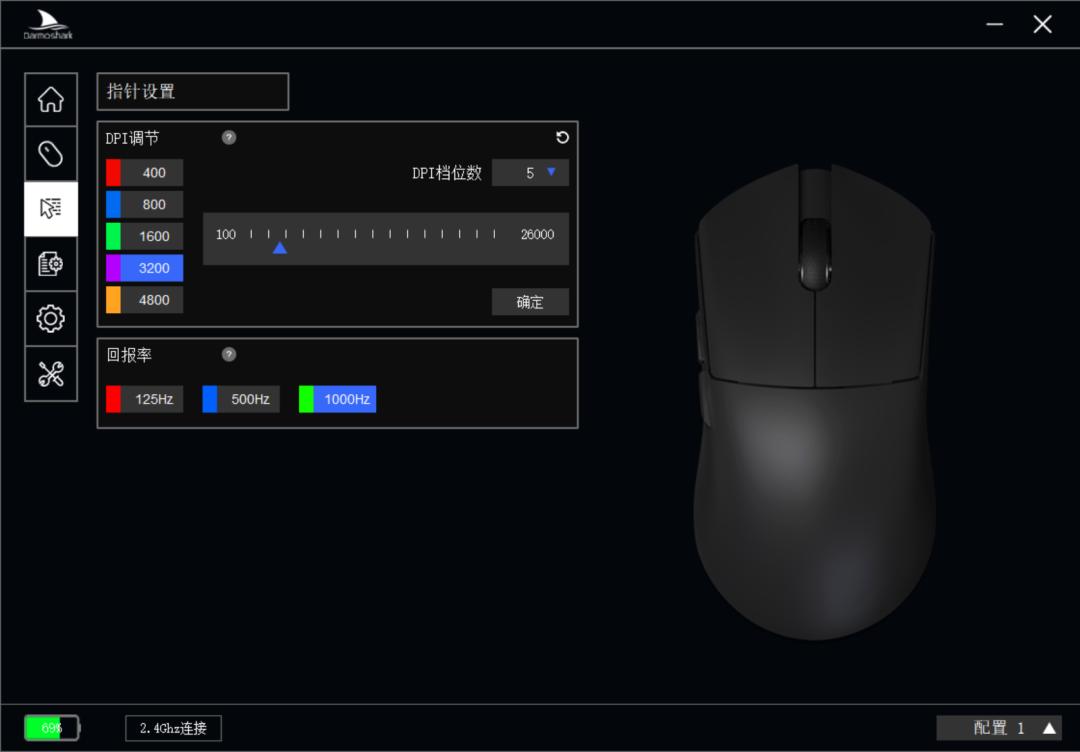This screenshot has height=752, width=1080.
Task: Select the 4800 DPI level
Action: tap(145, 300)
